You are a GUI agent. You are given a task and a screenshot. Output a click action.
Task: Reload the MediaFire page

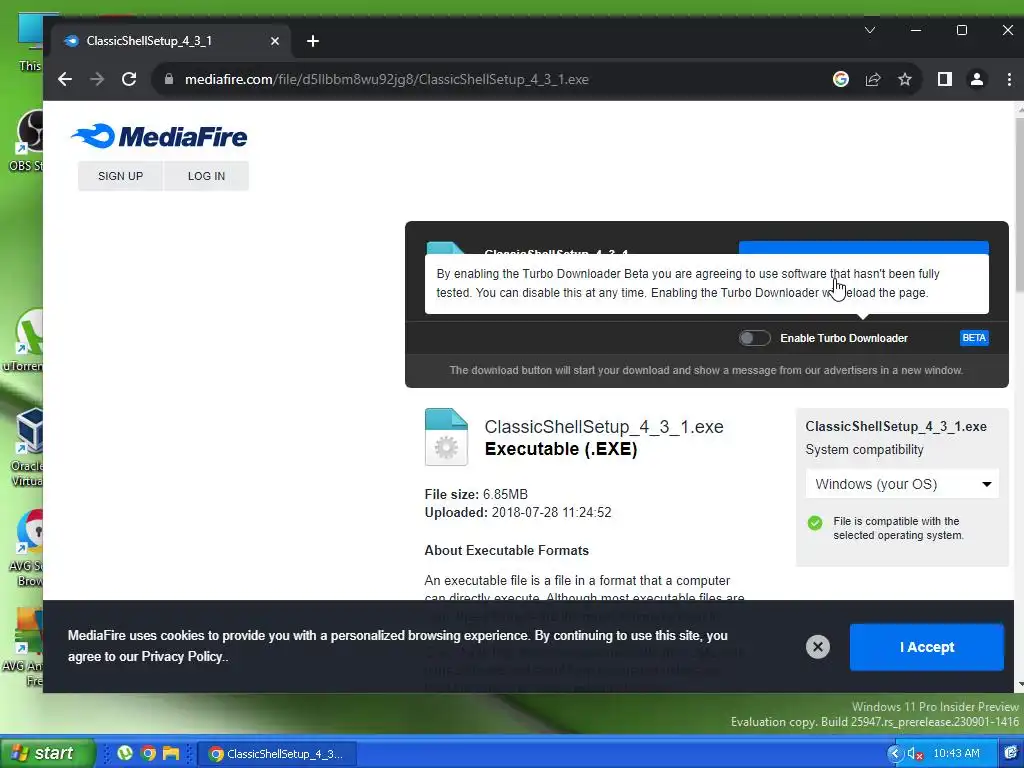(129, 80)
